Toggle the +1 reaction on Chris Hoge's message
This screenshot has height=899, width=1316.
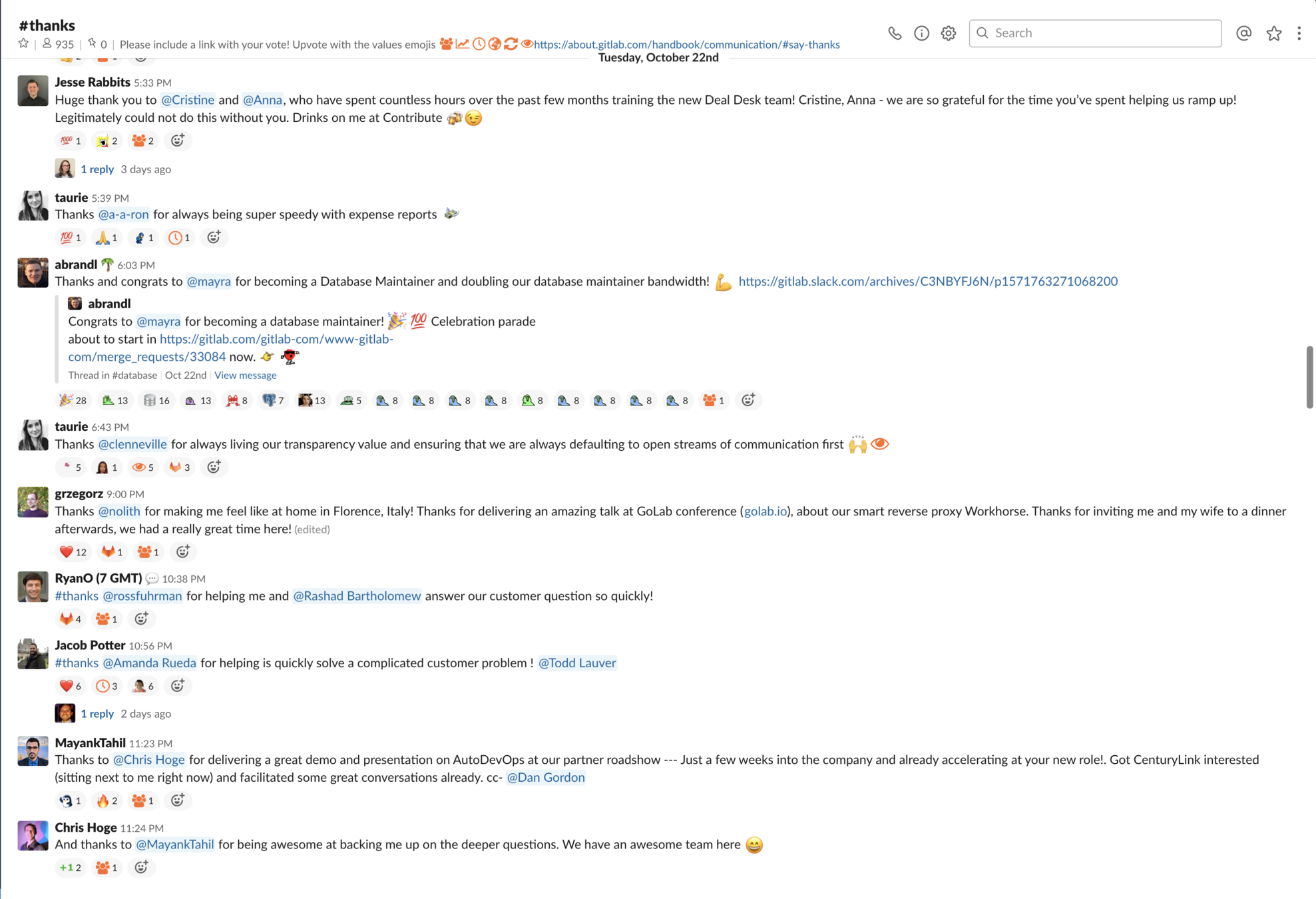70,867
